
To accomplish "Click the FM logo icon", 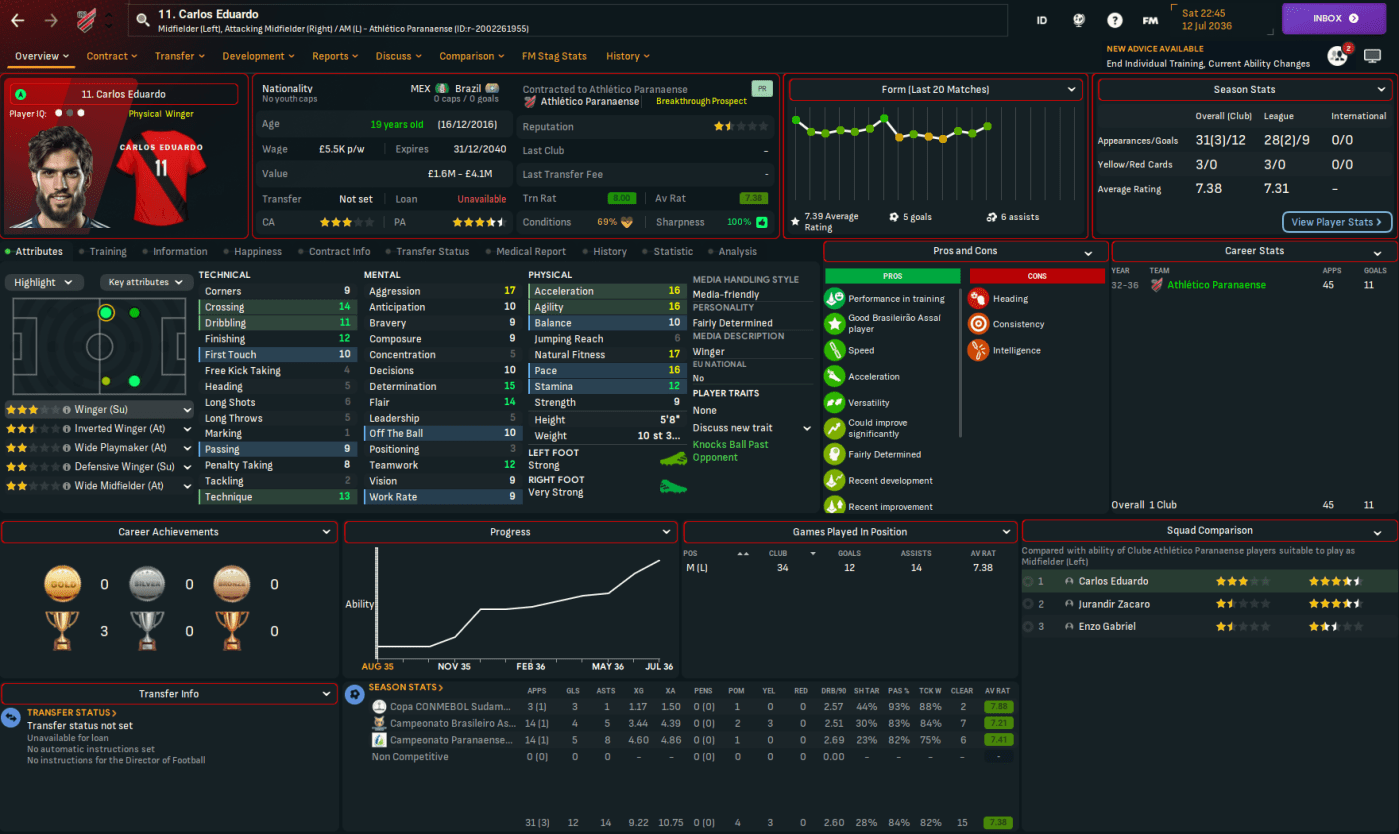I will tap(1150, 20).
